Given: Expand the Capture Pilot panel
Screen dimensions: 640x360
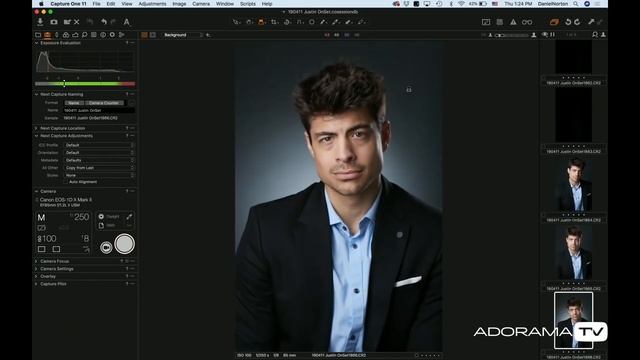Looking at the screenshot, I should (36, 284).
